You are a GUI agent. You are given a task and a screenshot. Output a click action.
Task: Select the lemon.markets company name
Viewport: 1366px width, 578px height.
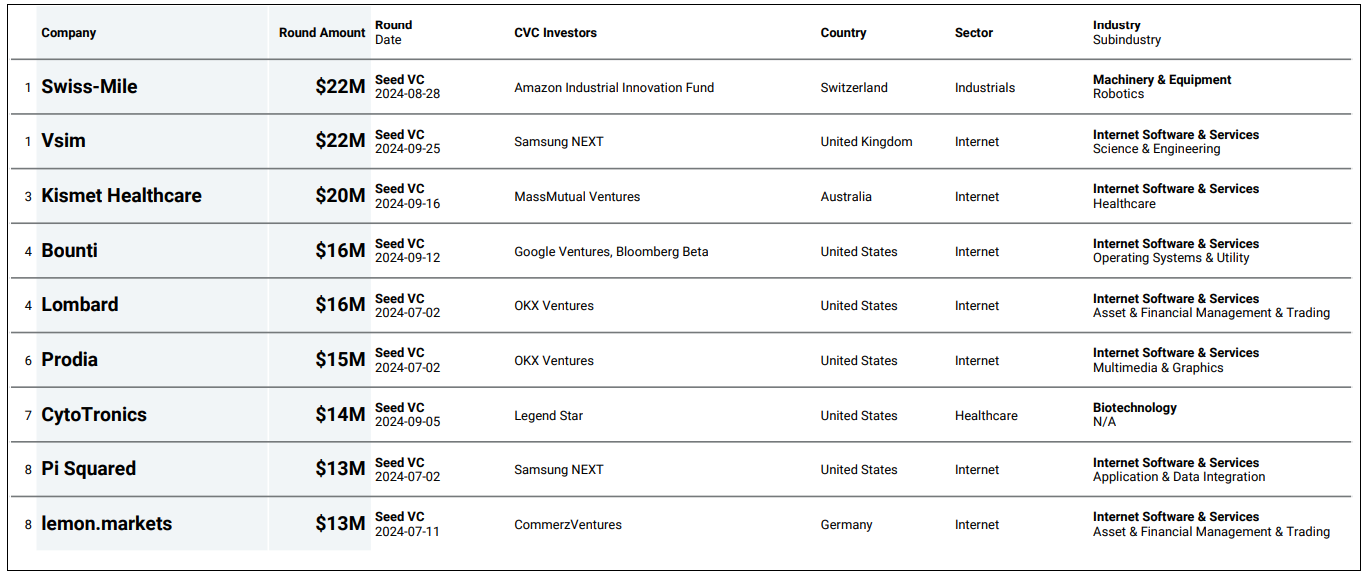tap(106, 524)
